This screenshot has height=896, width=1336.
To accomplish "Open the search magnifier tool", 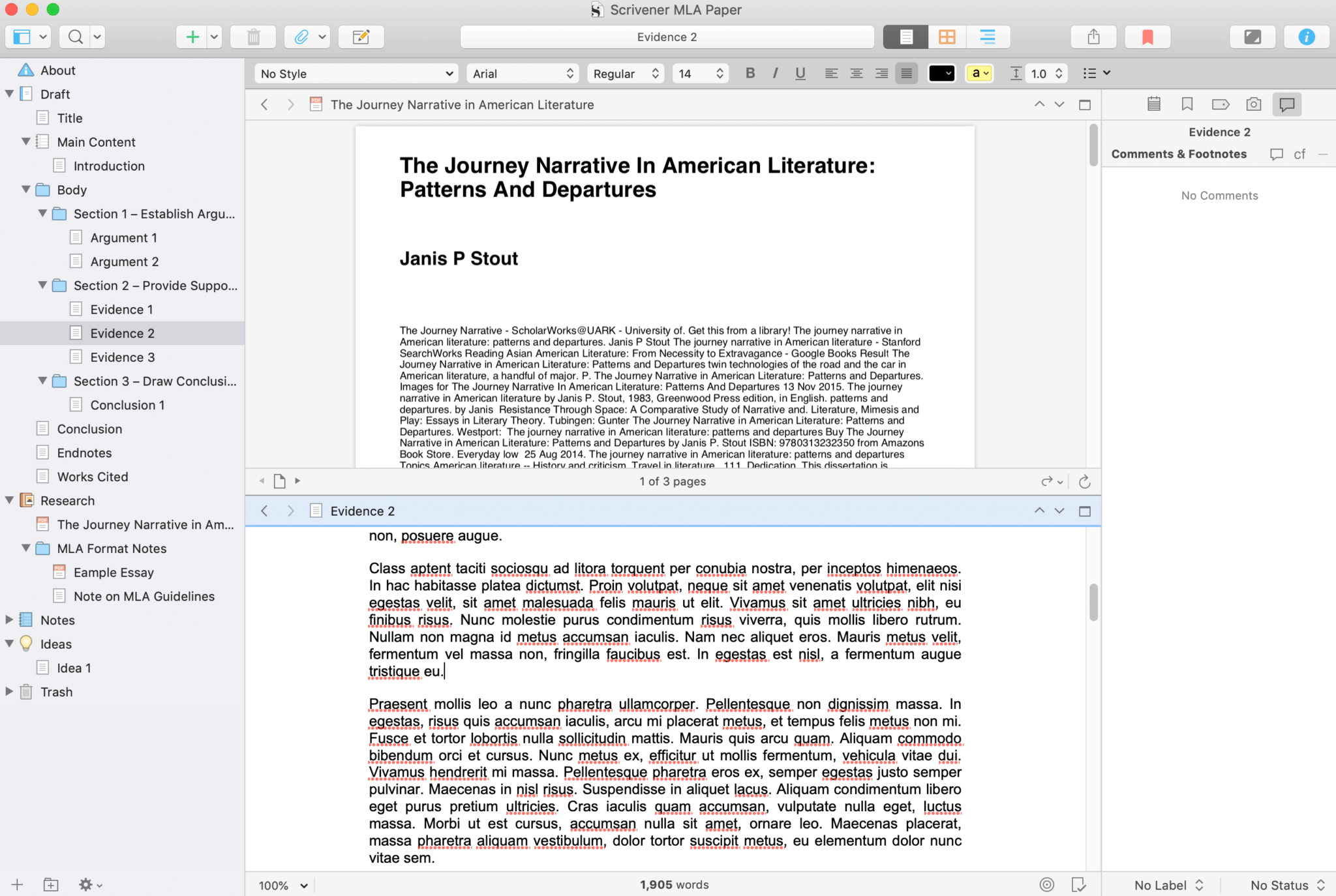I will 76,37.
